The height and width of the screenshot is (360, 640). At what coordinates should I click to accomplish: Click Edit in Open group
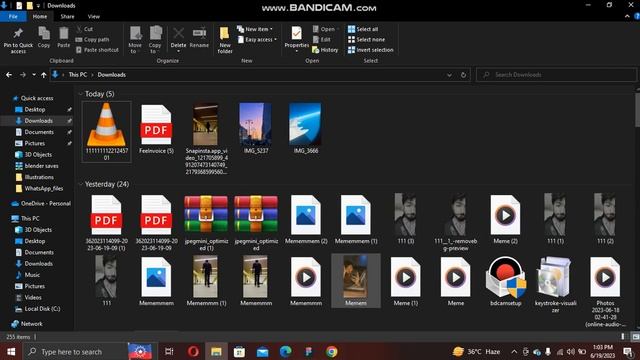click(x=322, y=40)
